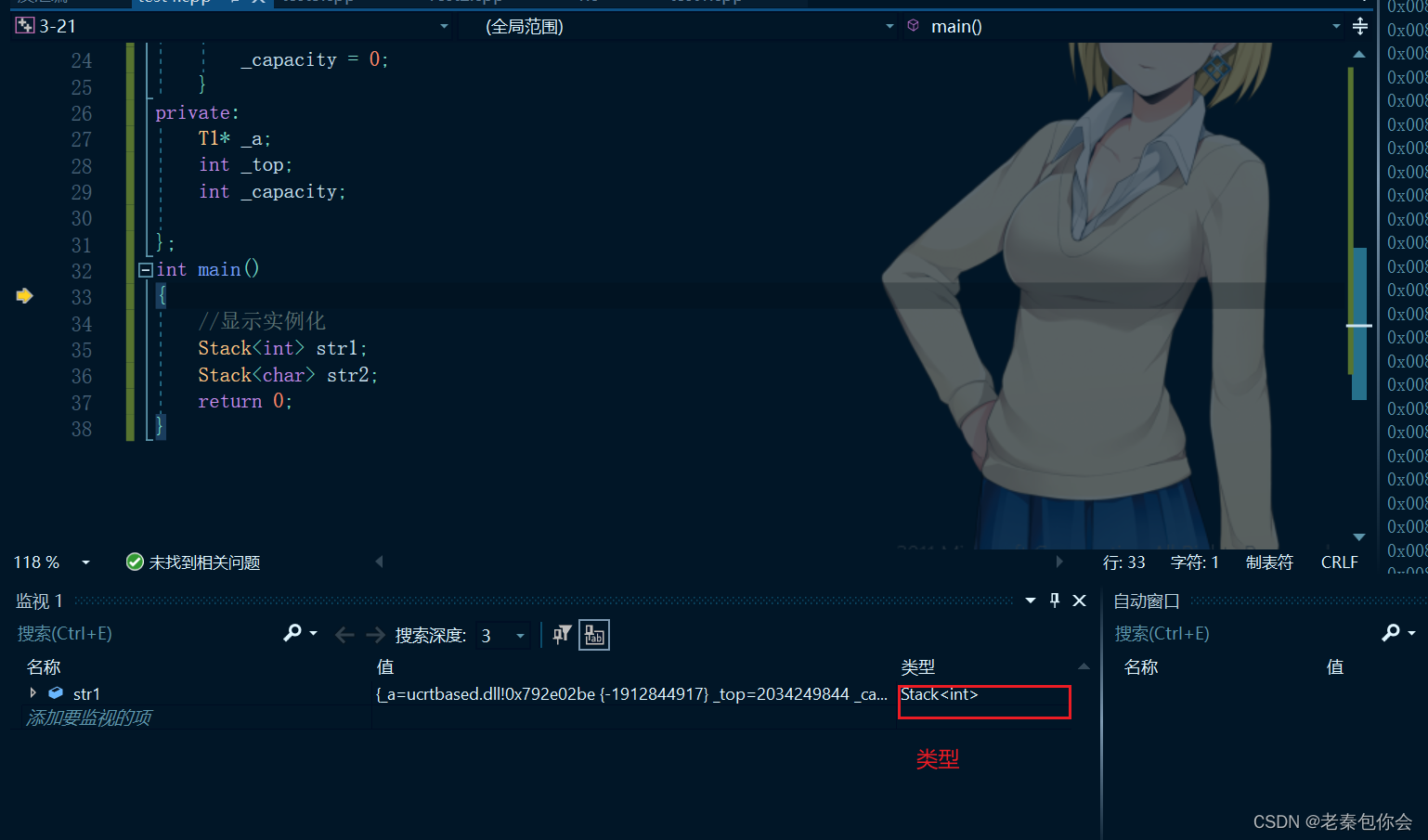Click the editor vertical scroll up arrow
The width and height of the screenshot is (1428, 840).
pyautogui.click(x=1359, y=54)
